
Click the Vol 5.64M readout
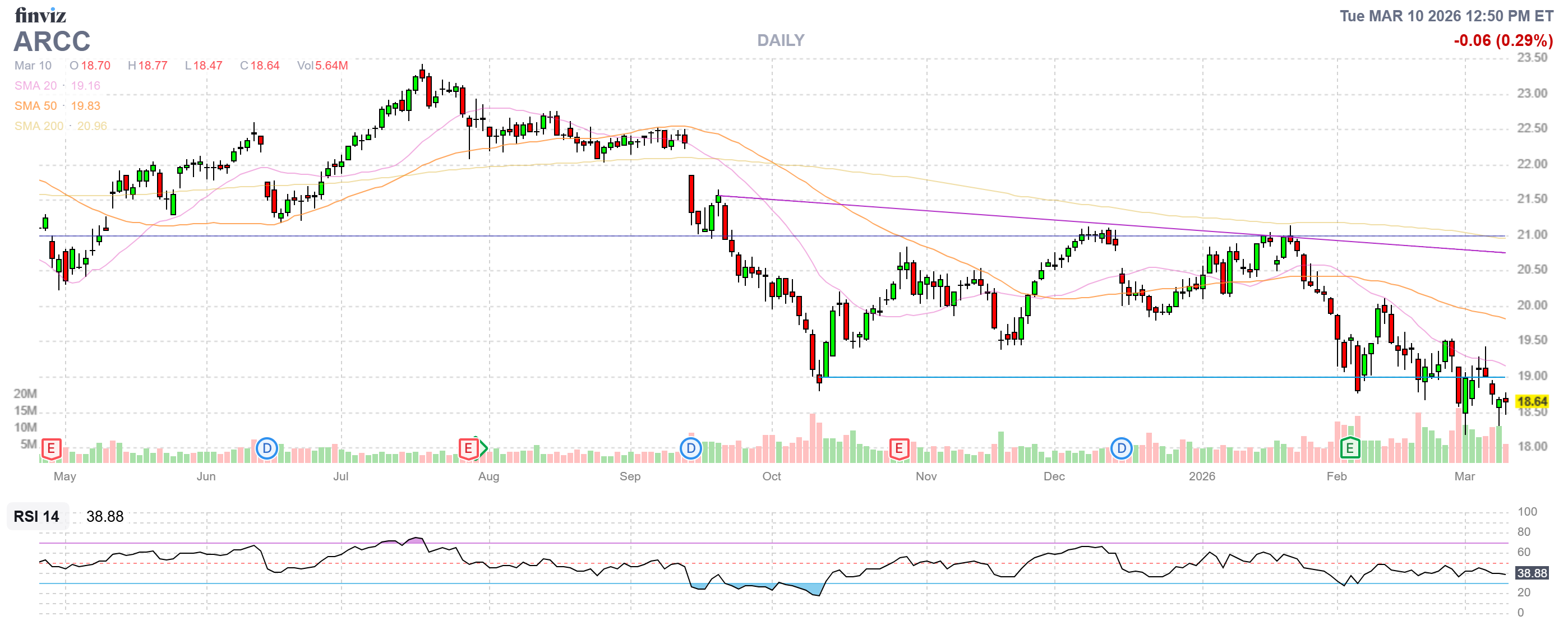(x=322, y=66)
